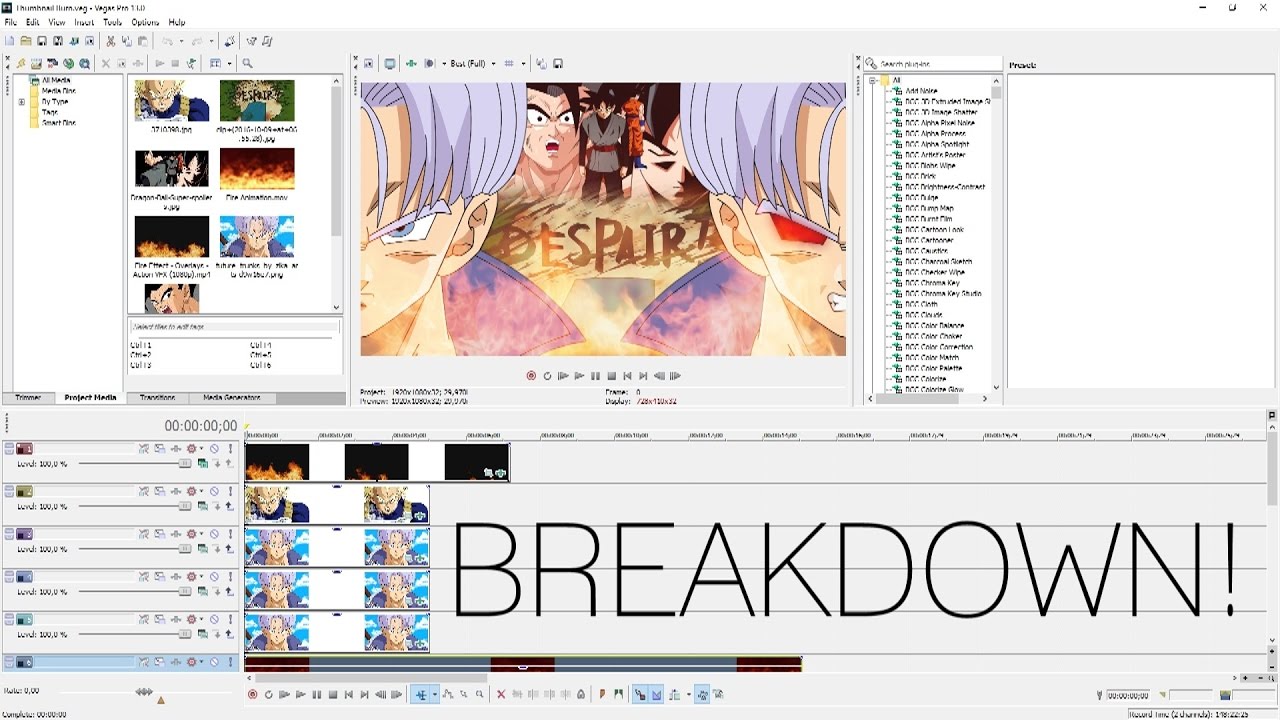Save the project with the Save icon
1280x720 pixels.
click(x=42, y=41)
